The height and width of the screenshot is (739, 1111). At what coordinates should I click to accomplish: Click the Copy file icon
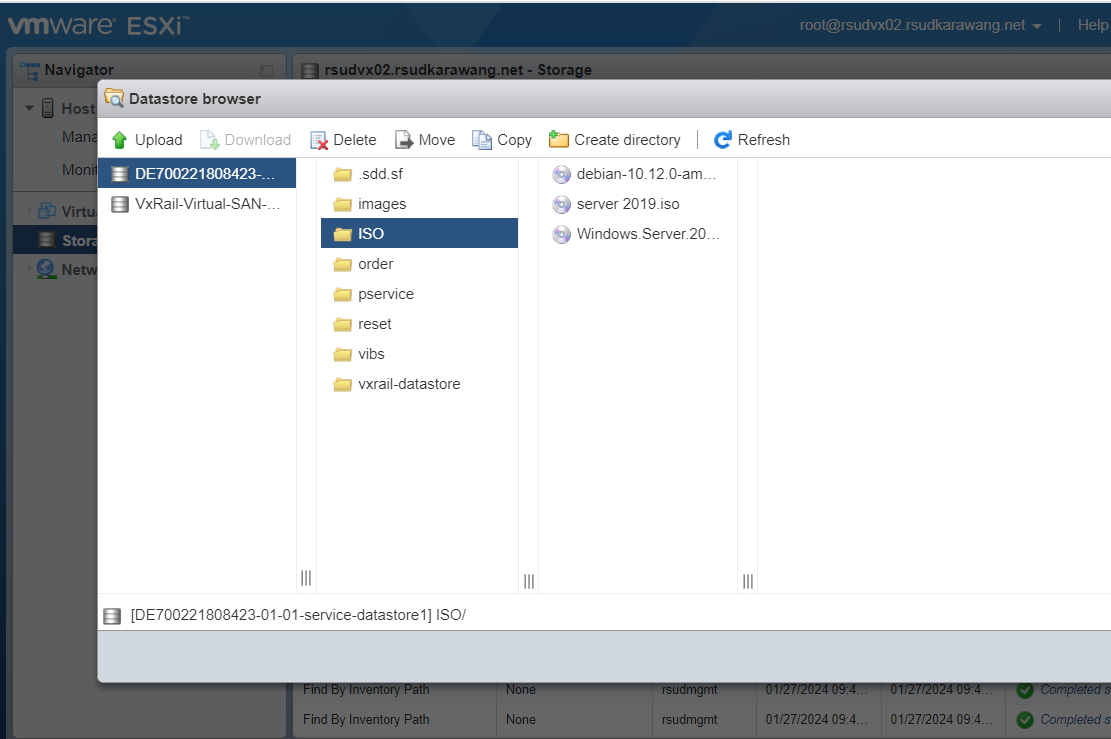click(501, 140)
